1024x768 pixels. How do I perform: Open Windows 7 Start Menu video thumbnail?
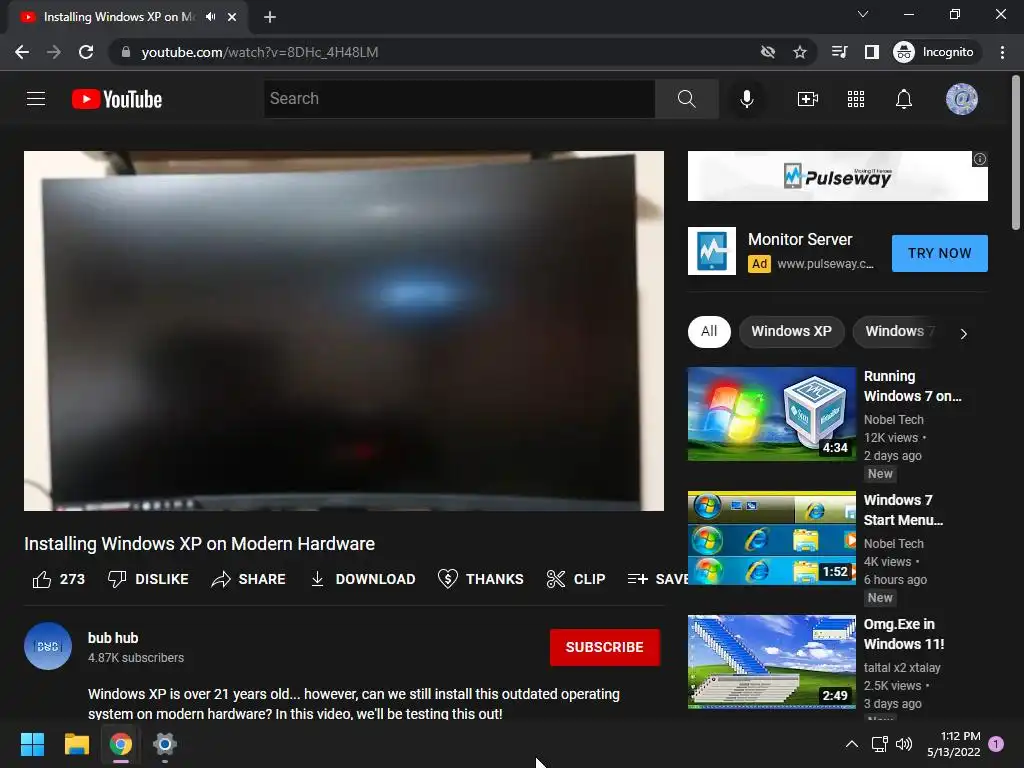(771, 538)
